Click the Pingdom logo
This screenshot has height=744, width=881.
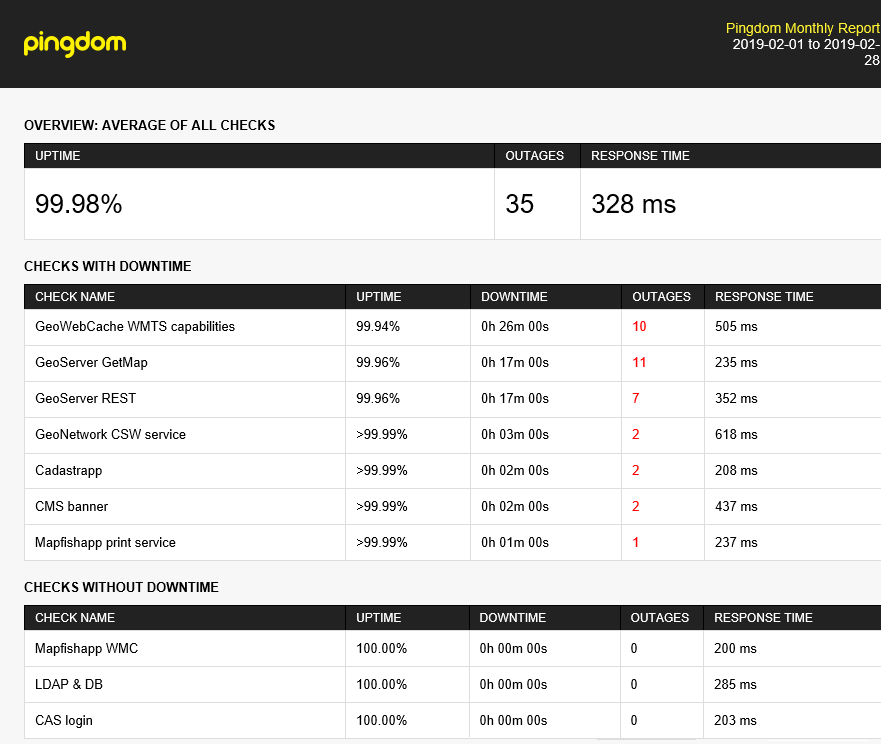click(x=75, y=44)
